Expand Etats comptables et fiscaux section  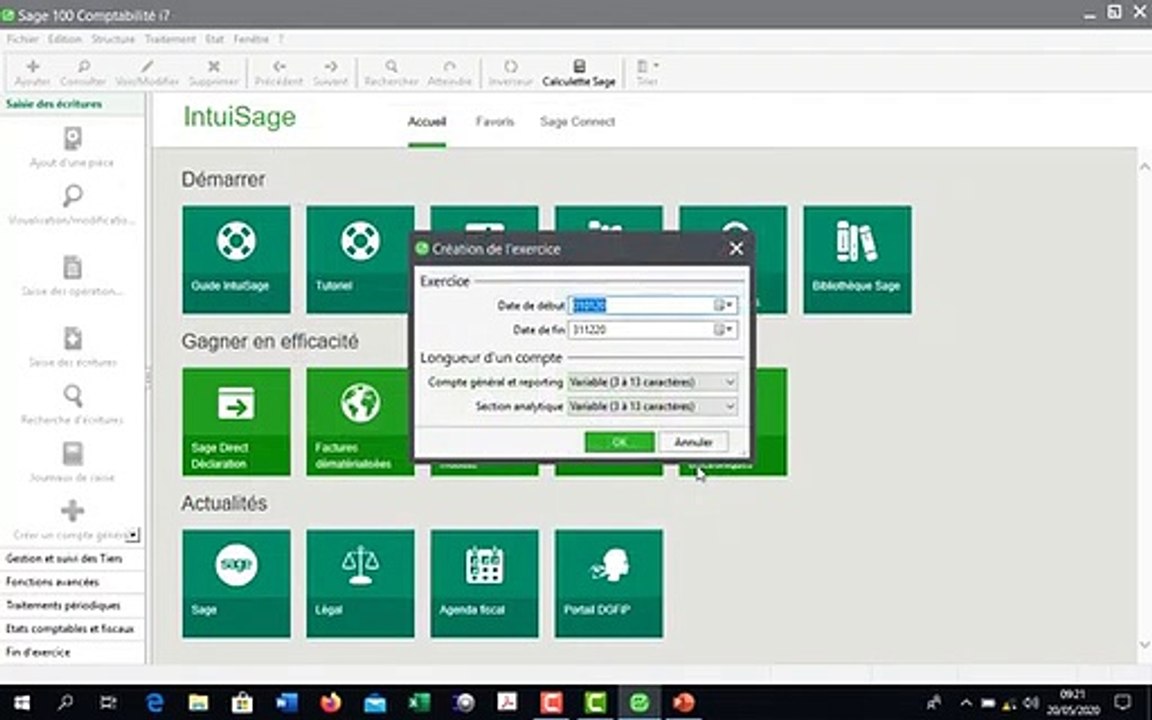tap(72, 629)
